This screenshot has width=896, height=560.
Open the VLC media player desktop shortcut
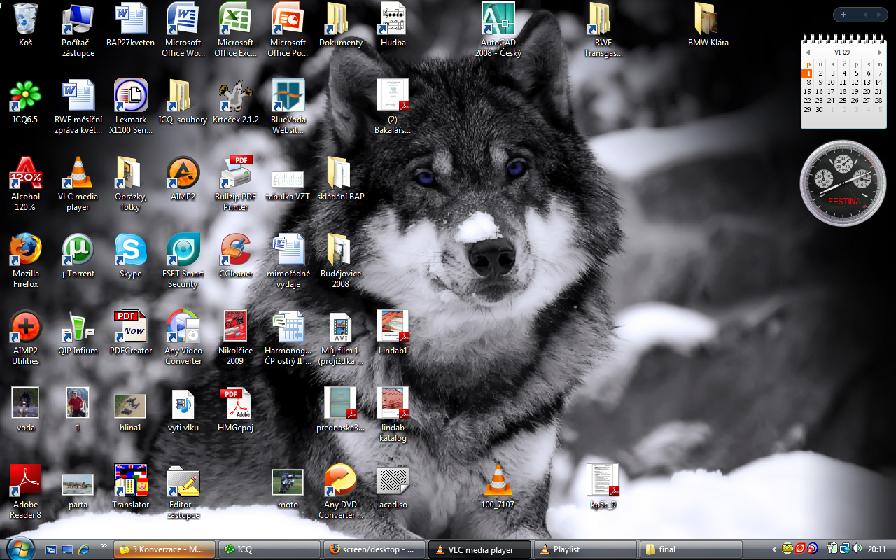(76, 174)
